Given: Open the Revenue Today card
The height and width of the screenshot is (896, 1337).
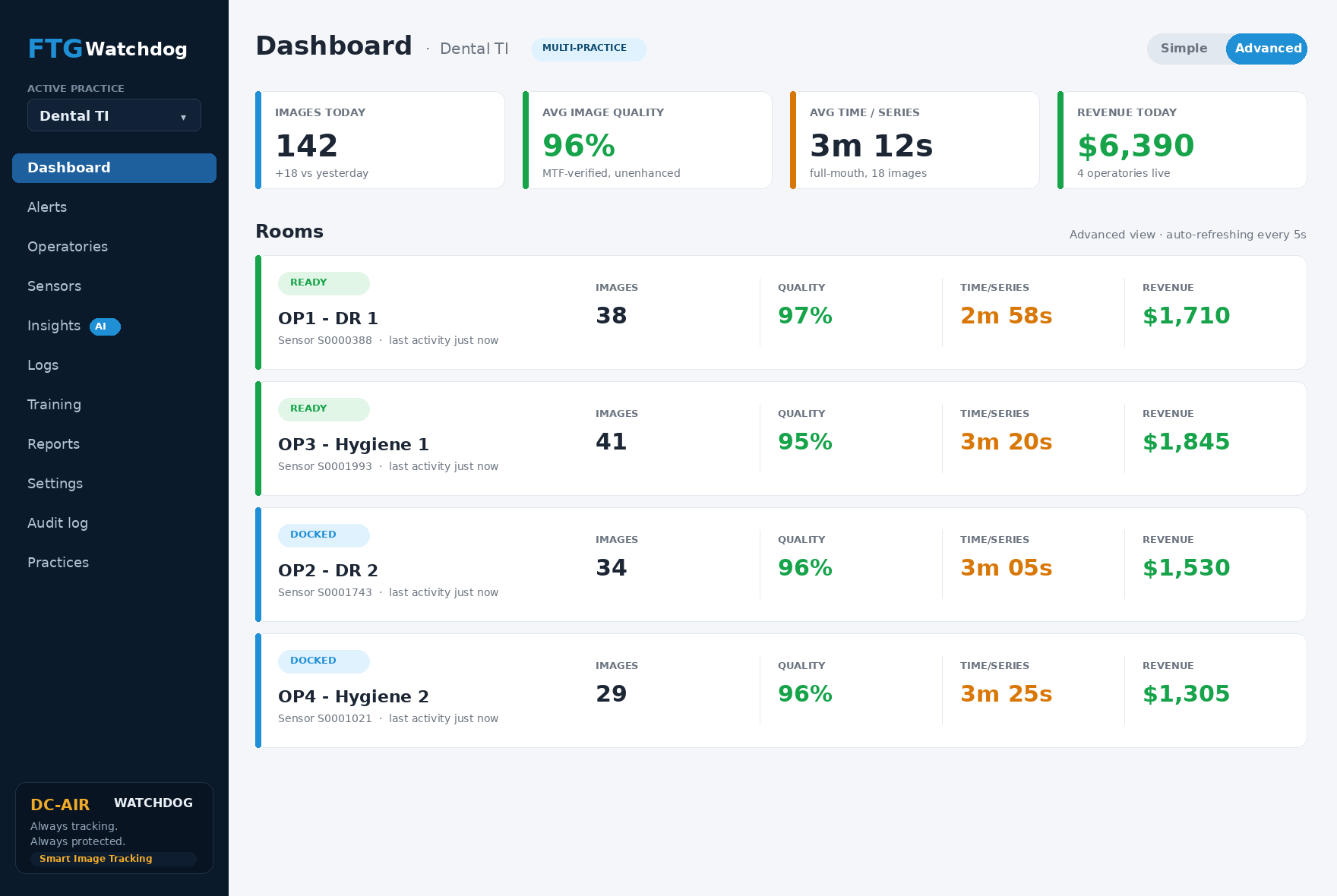Looking at the screenshot, I should (x=1182, y=140).
